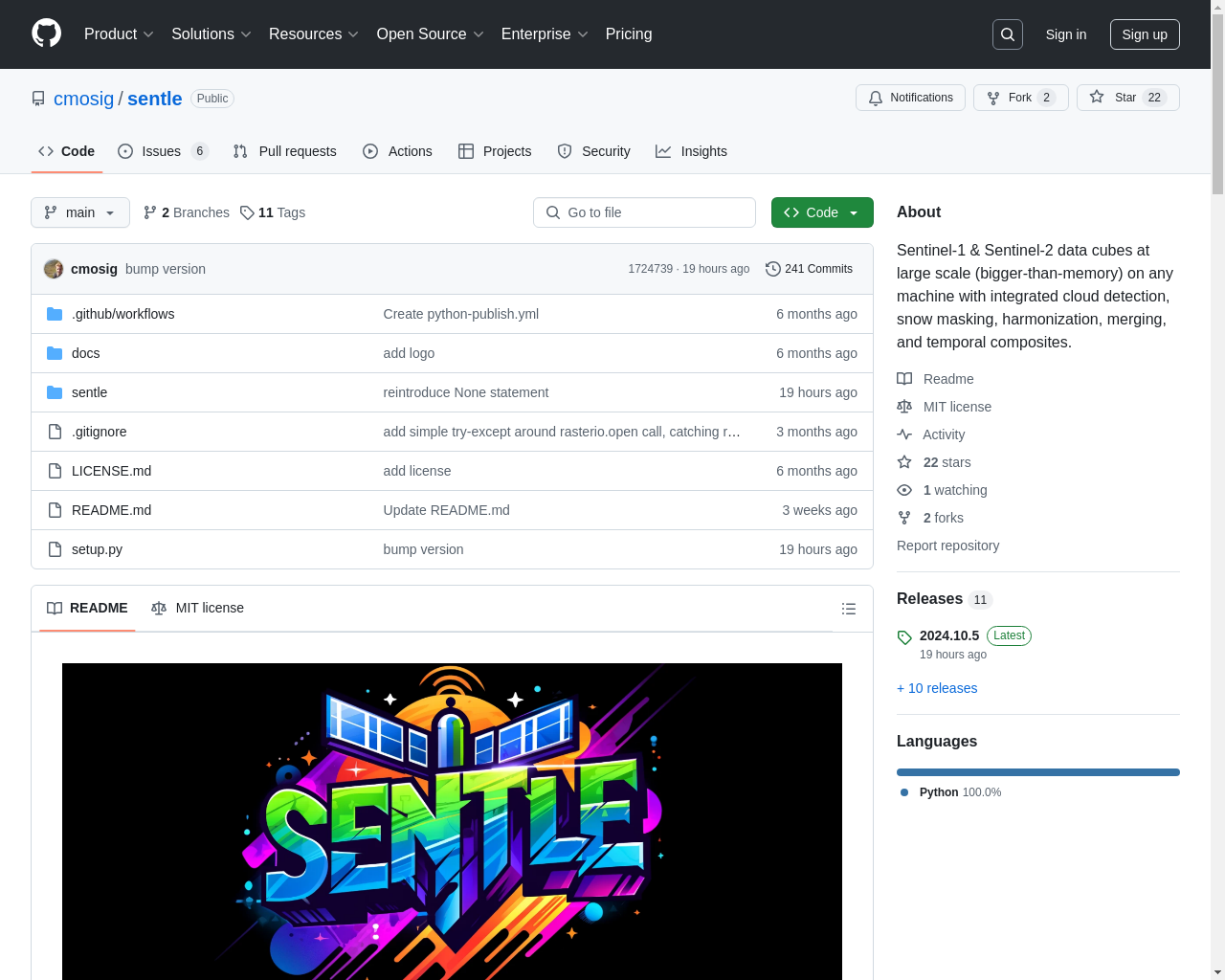Click the book icon beside Readme in About

[x=904, y=379]
